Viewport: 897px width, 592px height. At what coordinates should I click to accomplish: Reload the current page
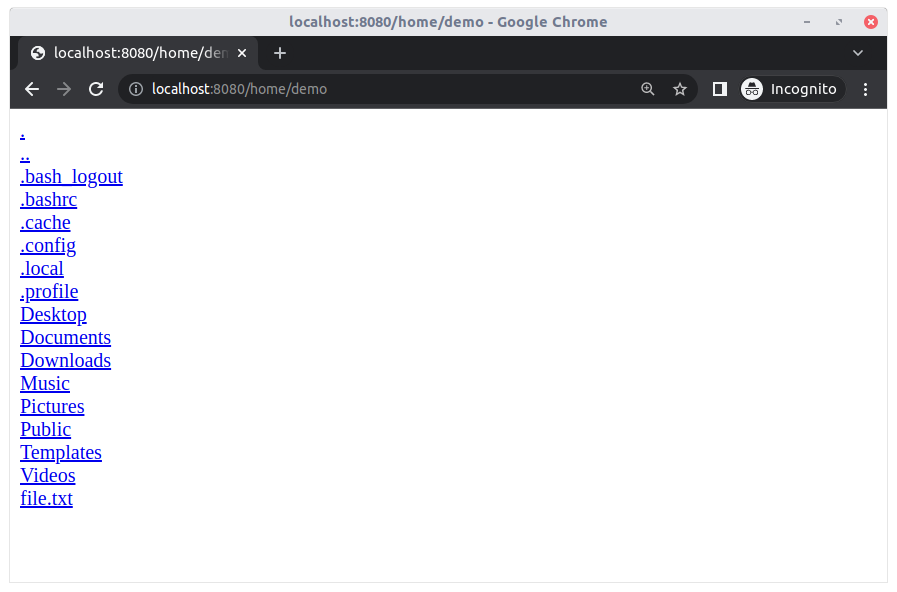tap(95, 89)
